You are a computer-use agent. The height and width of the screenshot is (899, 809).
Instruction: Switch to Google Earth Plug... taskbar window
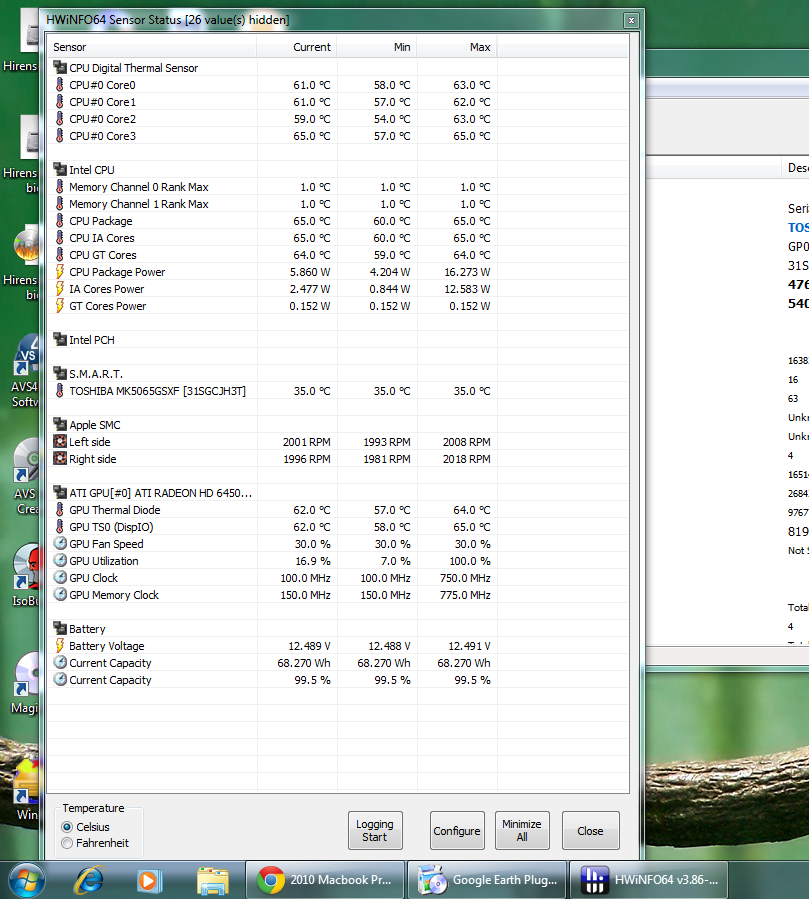tap(487, 880)
